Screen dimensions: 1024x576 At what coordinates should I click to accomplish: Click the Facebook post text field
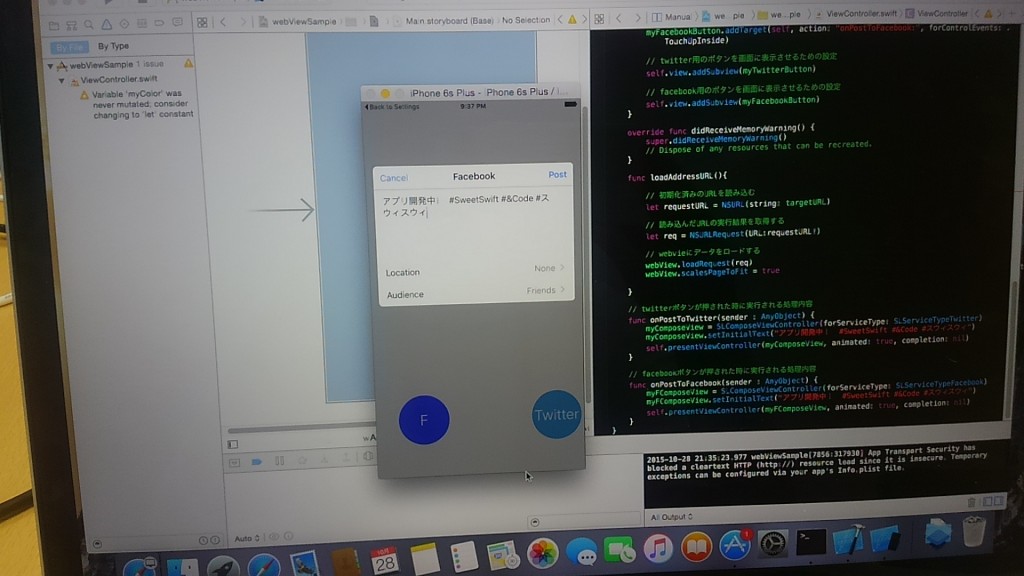pyautogui.click(x=475, y=222)
